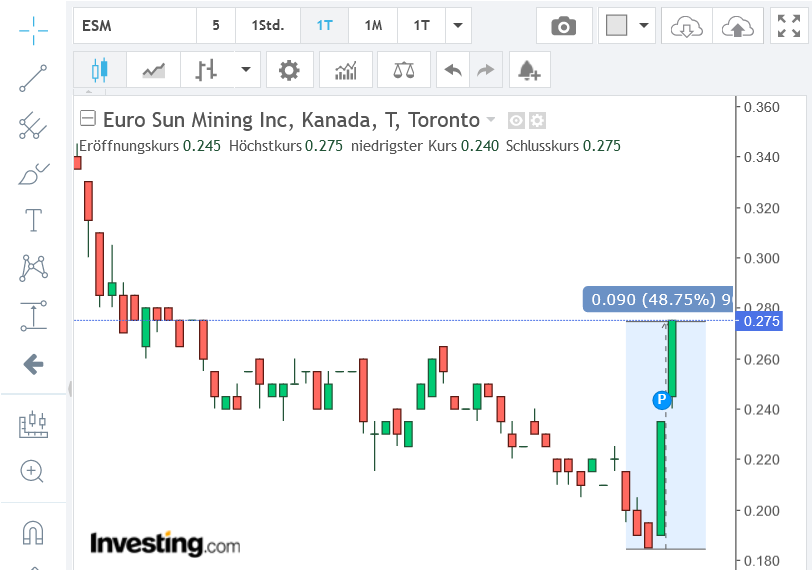Open the compare symbols scales icon
Image resolution: width=812 pixels, height=570 pixels.
coord(404,69)
